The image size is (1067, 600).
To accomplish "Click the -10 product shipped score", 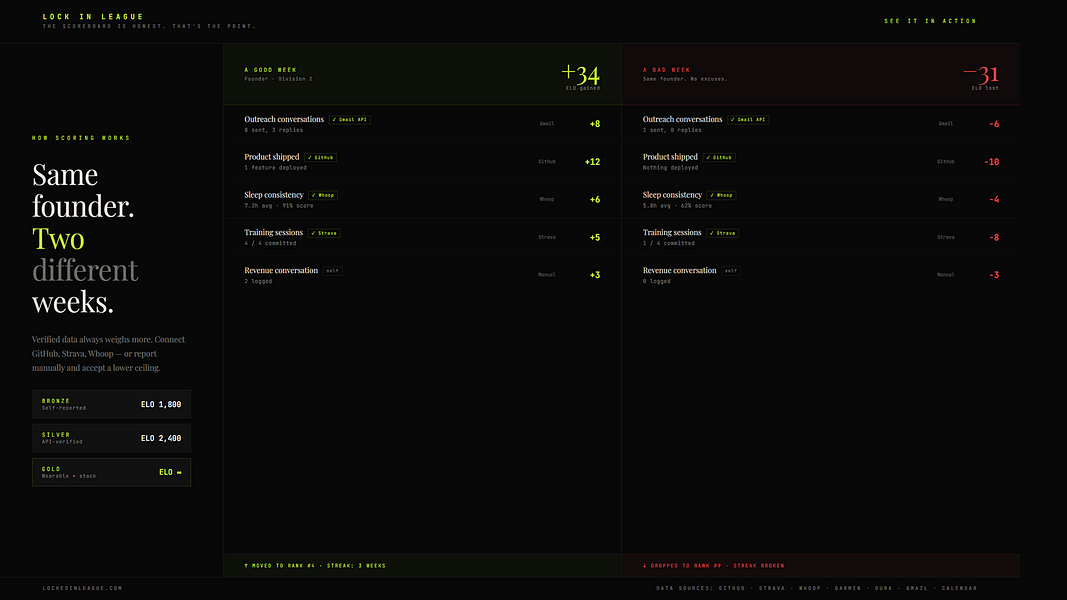I will click(991, 162).
